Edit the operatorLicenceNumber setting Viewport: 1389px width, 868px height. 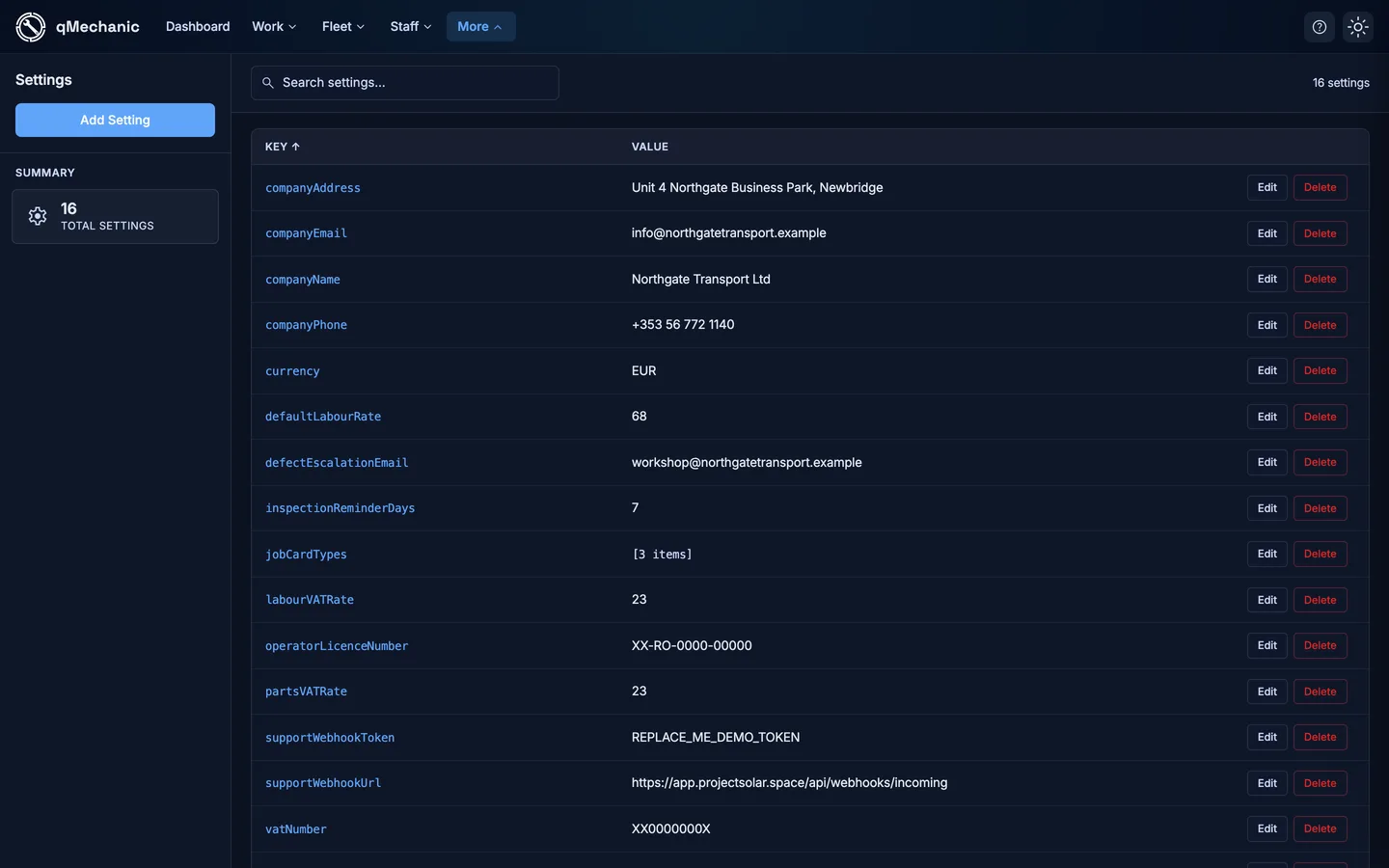tap(1267, 646)
